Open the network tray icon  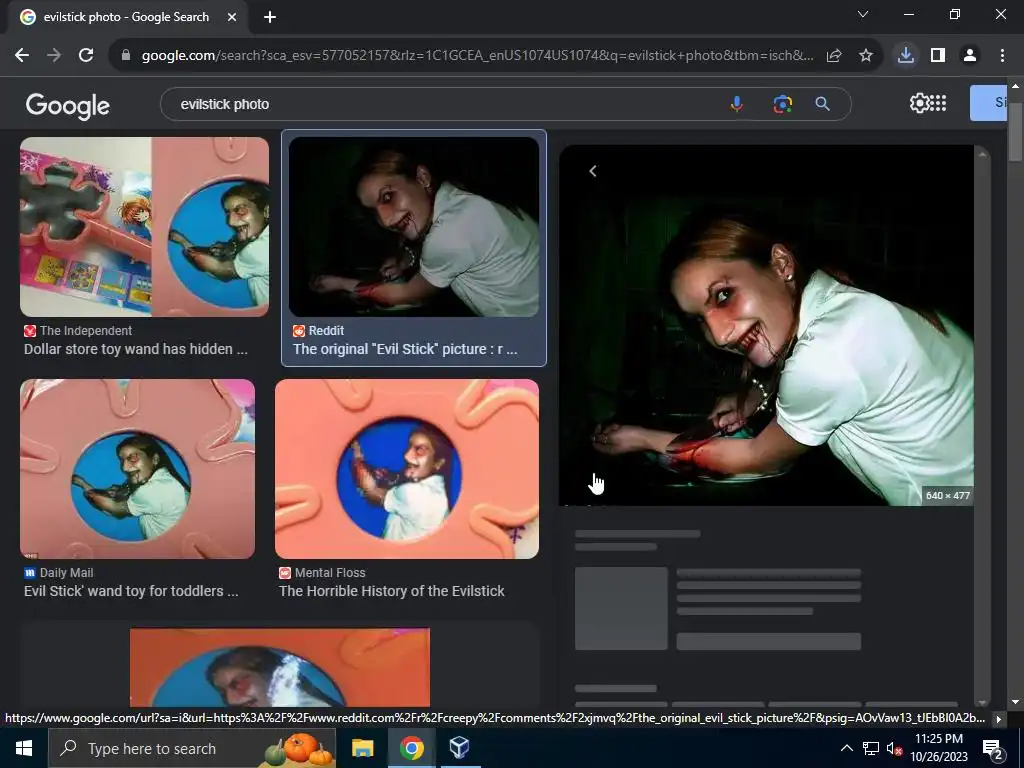(x=871, y=748)
